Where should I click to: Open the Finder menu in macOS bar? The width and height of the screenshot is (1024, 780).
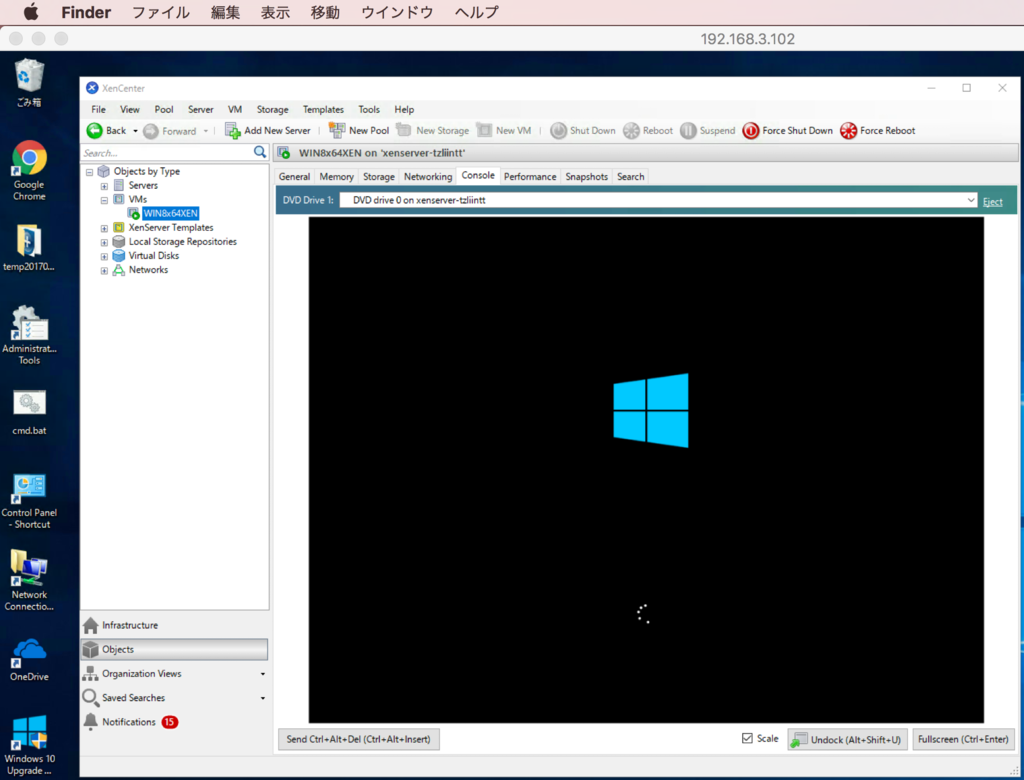(86, 12)
